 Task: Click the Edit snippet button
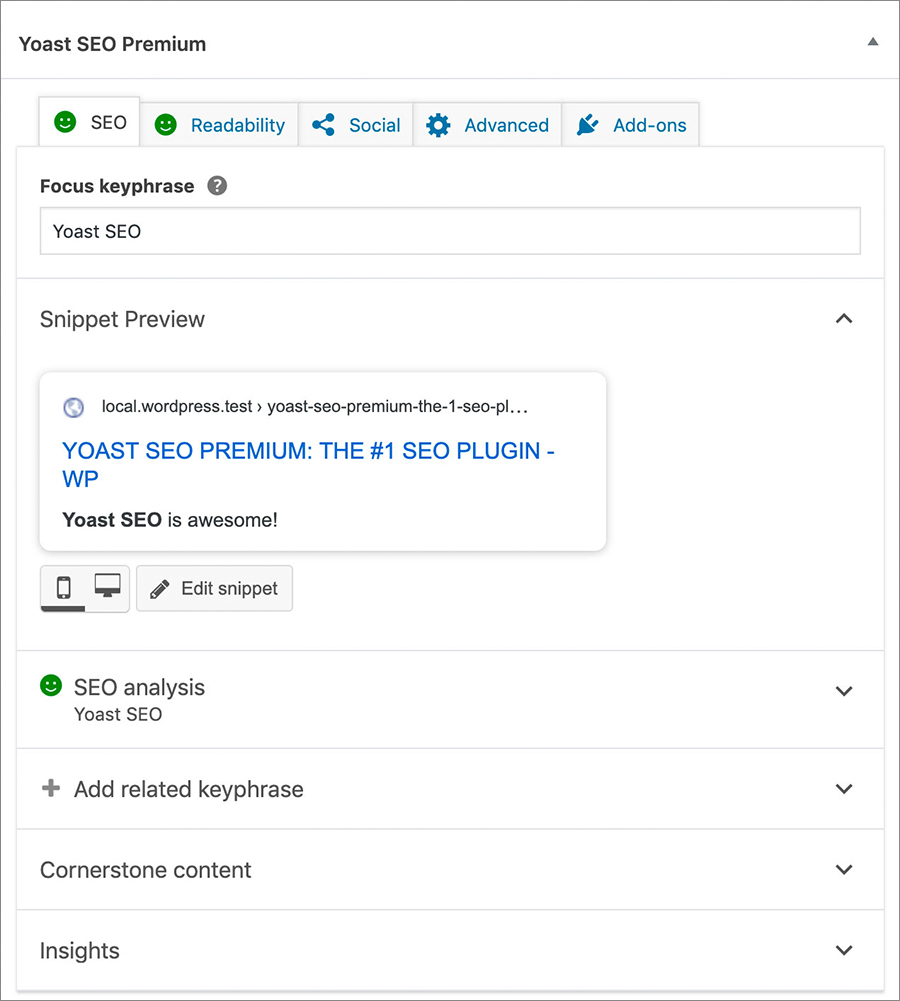(x=214, y=589)
